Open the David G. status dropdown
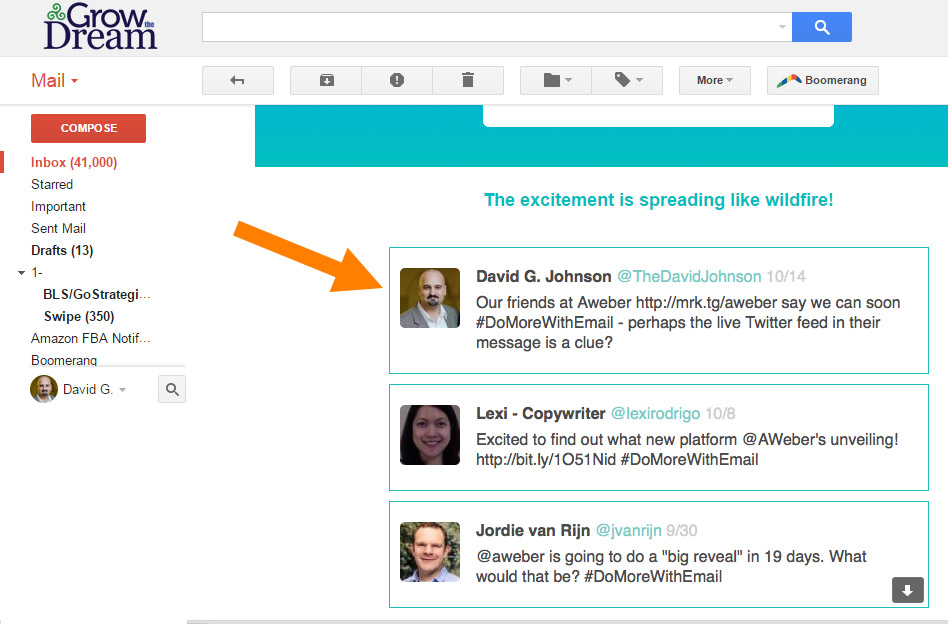 123,389
